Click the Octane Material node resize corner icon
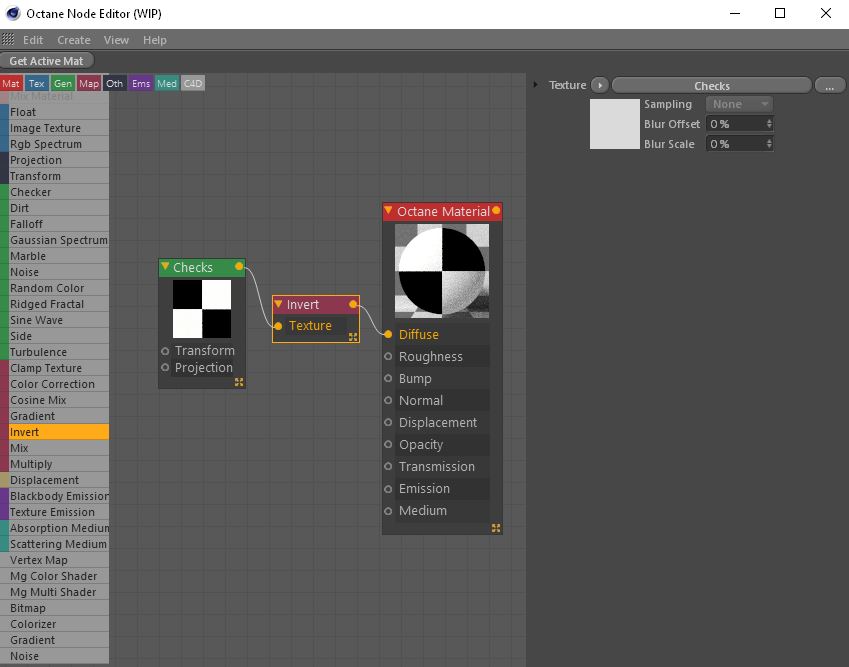The height and width of the screenshot is (667, 849). (496, 528)
